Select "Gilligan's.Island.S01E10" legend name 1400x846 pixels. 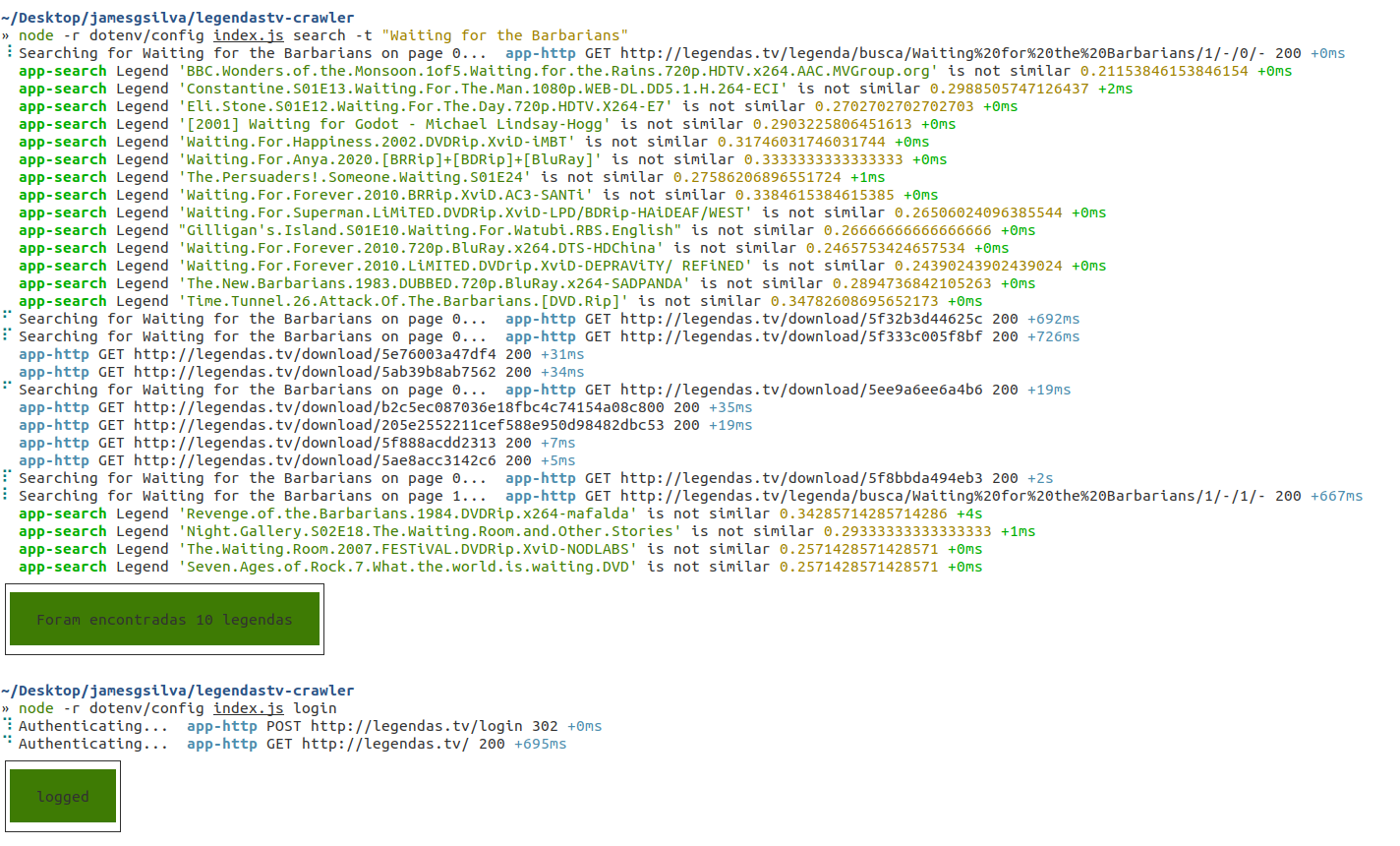point(430,230)
